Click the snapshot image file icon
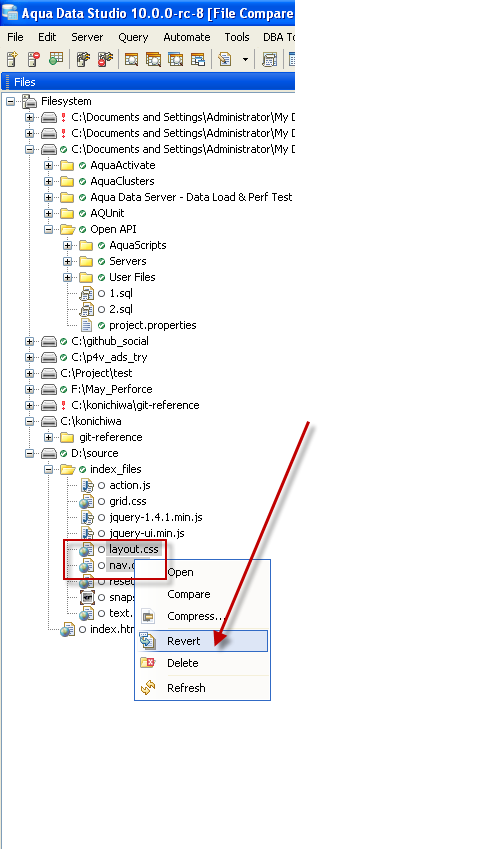 [87, 597]
